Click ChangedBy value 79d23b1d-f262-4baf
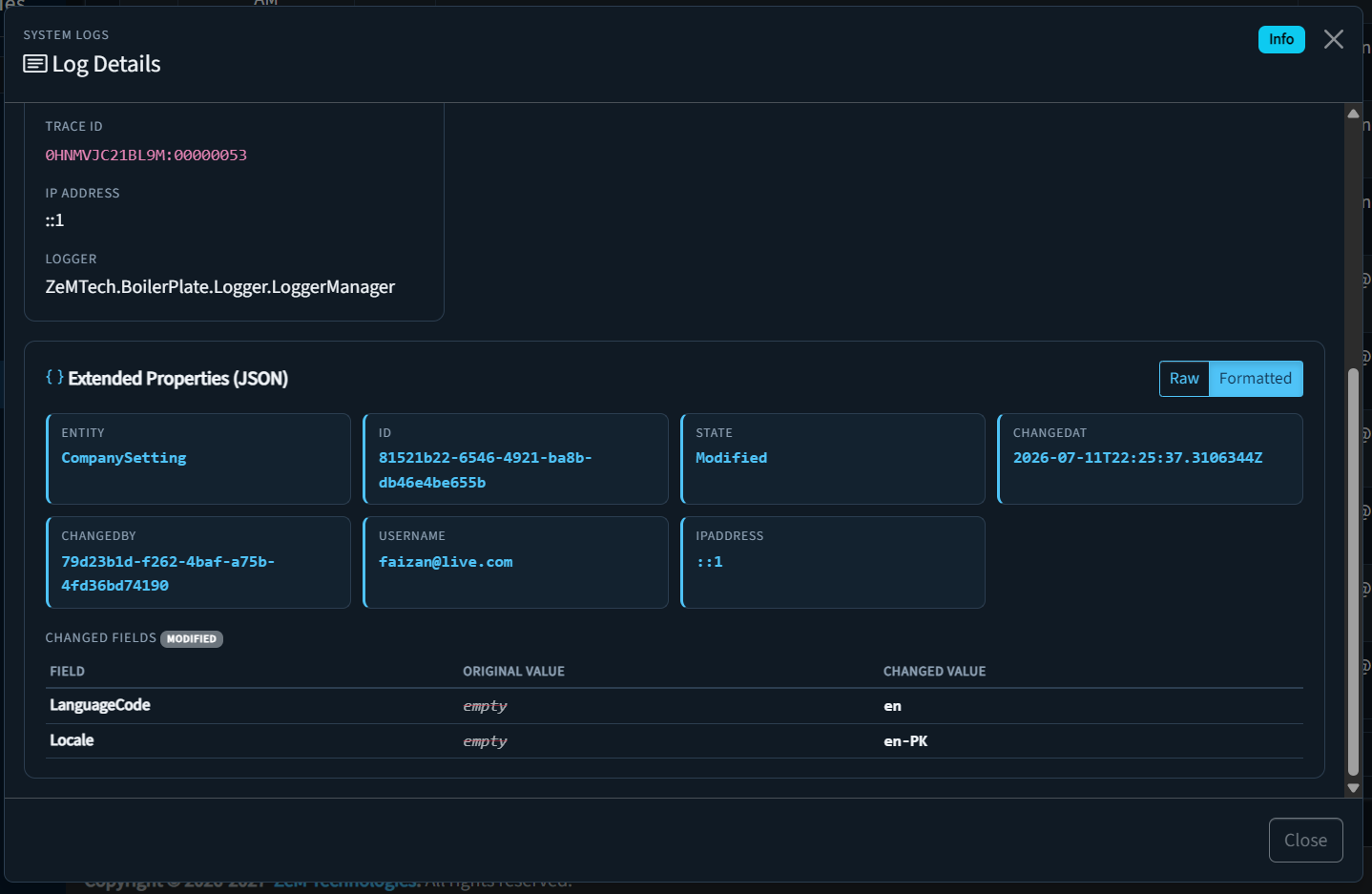The image size is (1372, 894). 168,573
